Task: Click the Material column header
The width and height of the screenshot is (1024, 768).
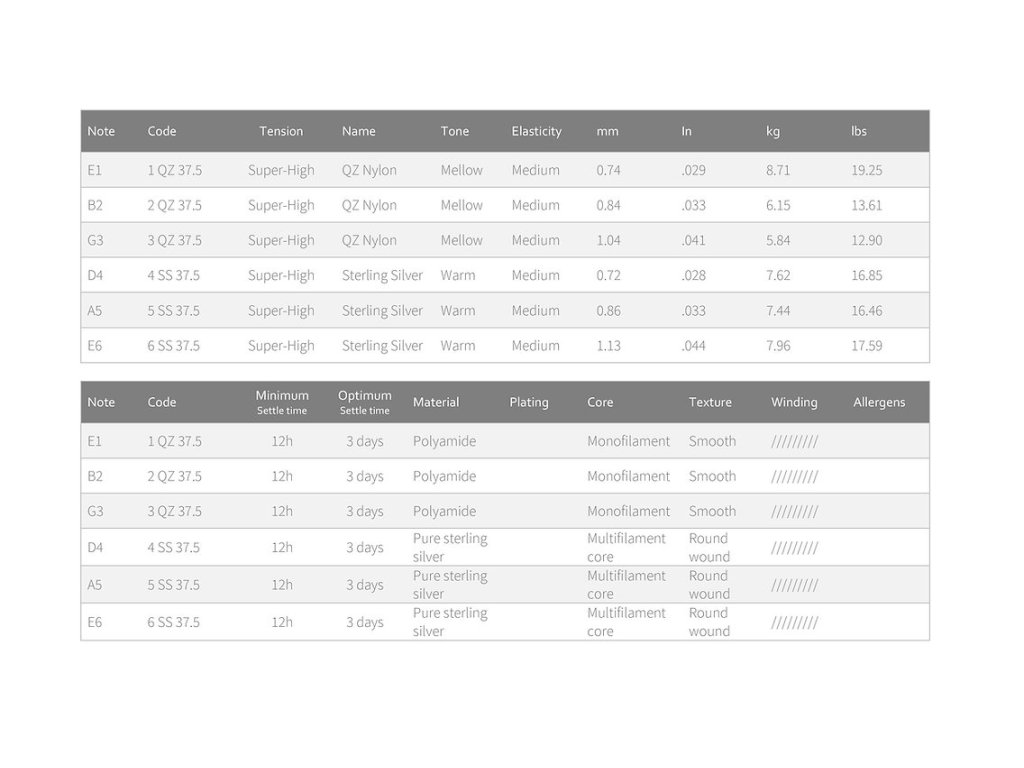Action: 436,403
